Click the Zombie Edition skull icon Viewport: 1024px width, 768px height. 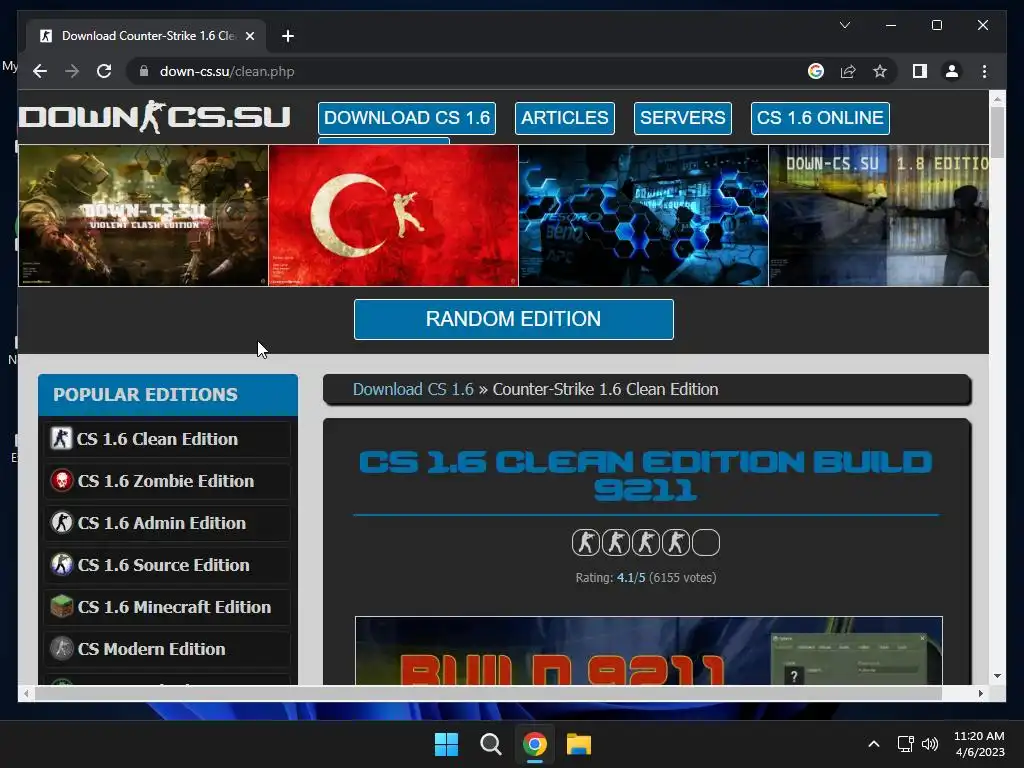coord(61,481)
